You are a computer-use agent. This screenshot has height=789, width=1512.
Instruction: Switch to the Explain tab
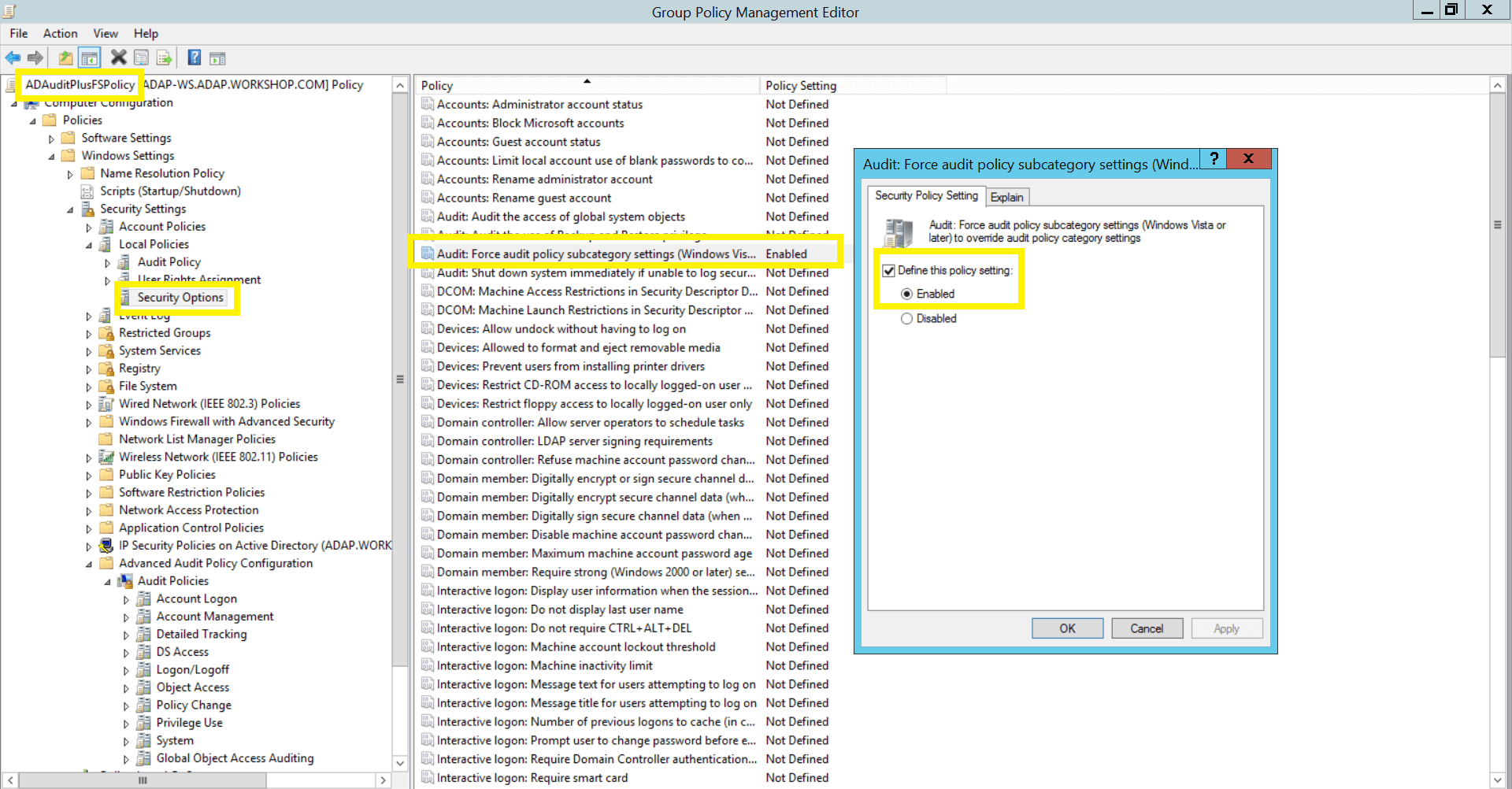[1006, 197]
